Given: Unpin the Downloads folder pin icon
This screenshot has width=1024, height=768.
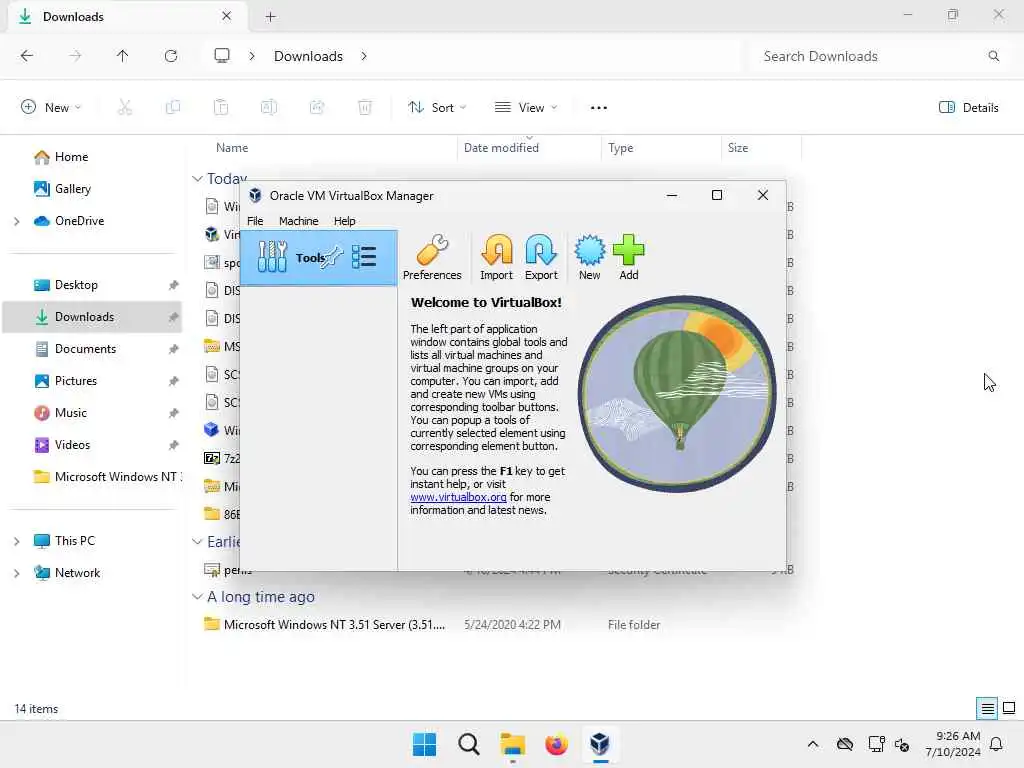Looking at the screenshot, I should point(173,317).
